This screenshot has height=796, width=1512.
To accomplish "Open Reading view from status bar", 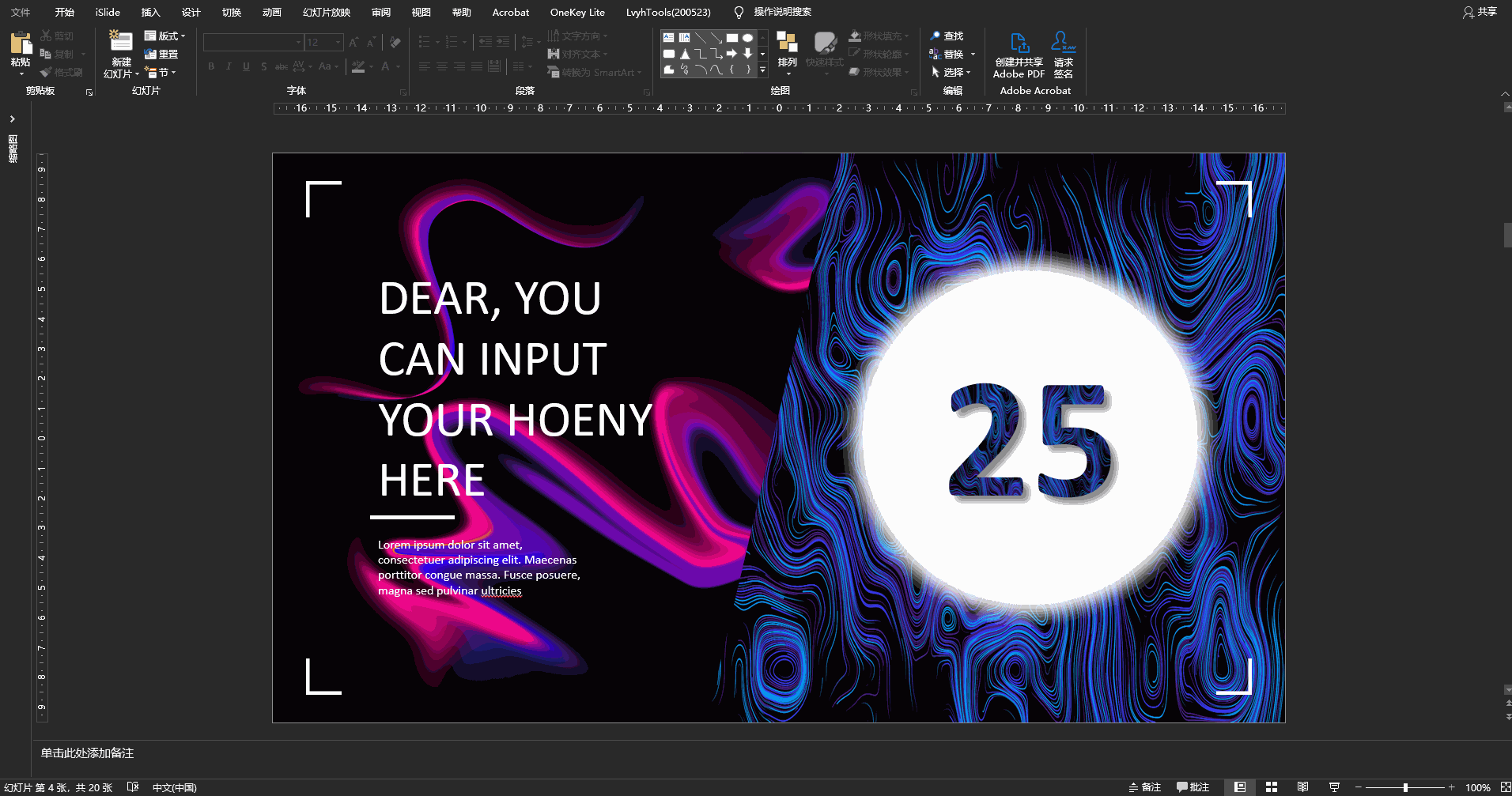I will click(x=1302, y=787).
